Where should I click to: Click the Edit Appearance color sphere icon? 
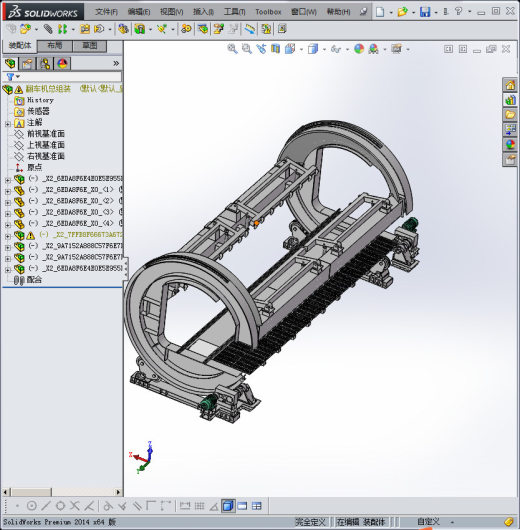(x=359, y=49)
